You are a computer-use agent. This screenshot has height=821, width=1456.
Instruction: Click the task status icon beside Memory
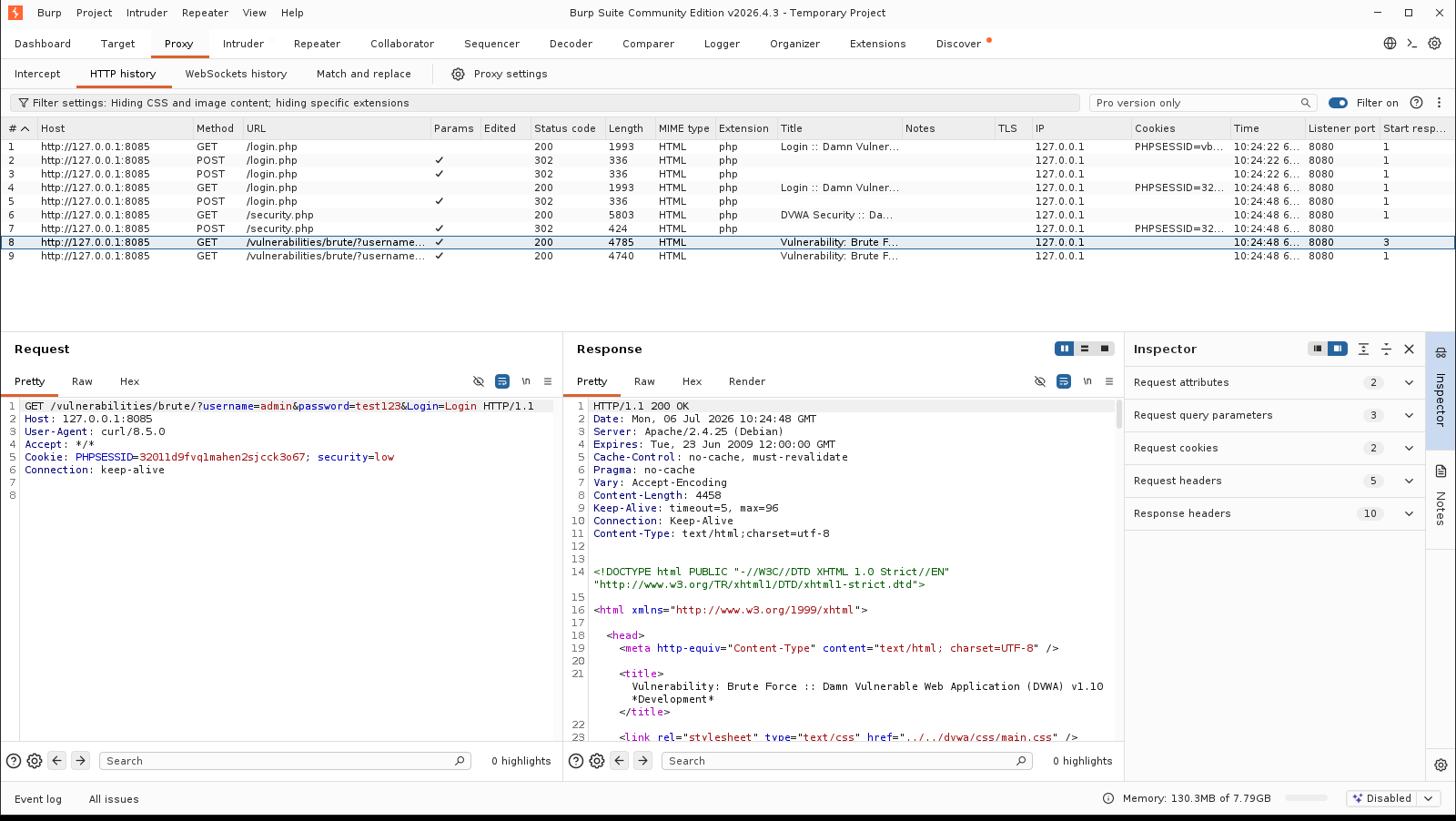[x=1108, y=798]
